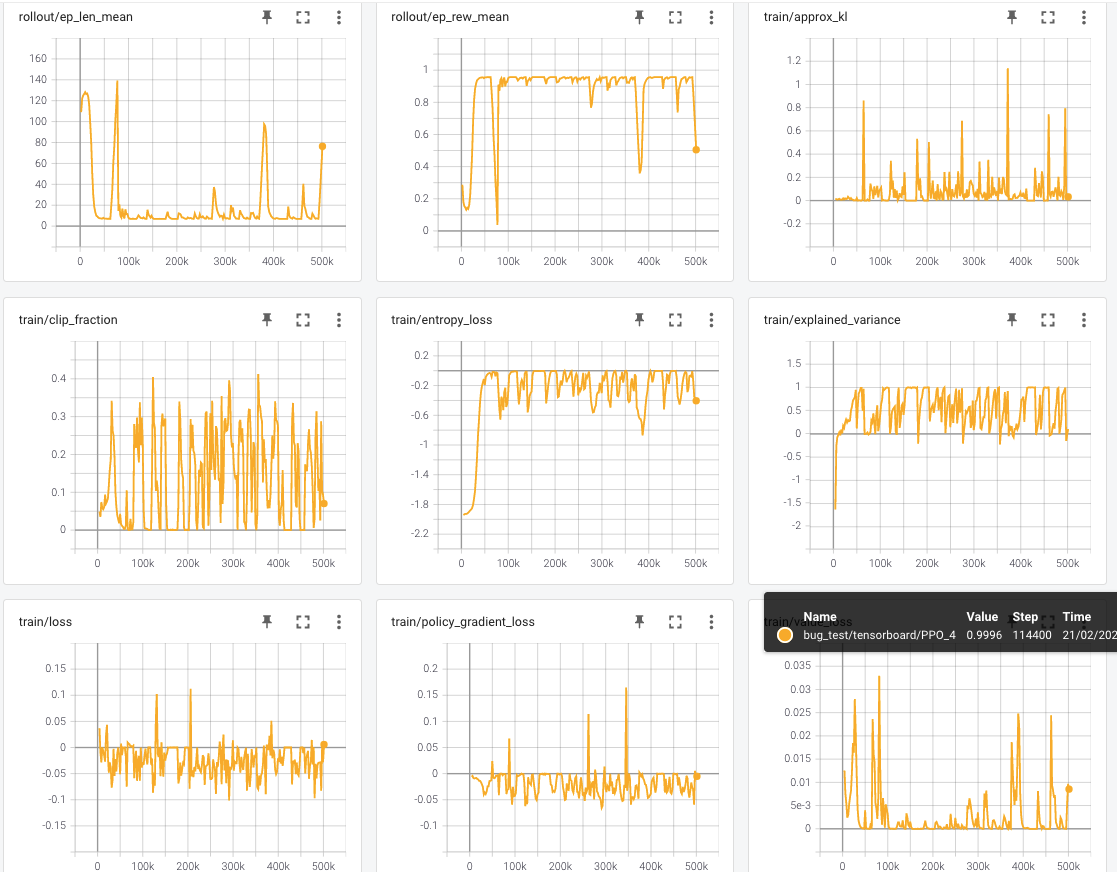Open three-dot menu on train/approx_kl
The height and width of the screenshot is (872, 1117).
[1084, 17]
